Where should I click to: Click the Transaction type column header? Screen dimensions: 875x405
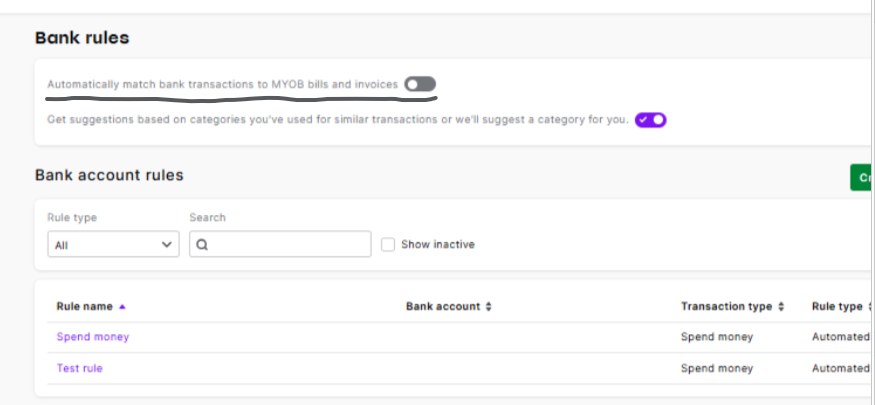tap(727, 307)
